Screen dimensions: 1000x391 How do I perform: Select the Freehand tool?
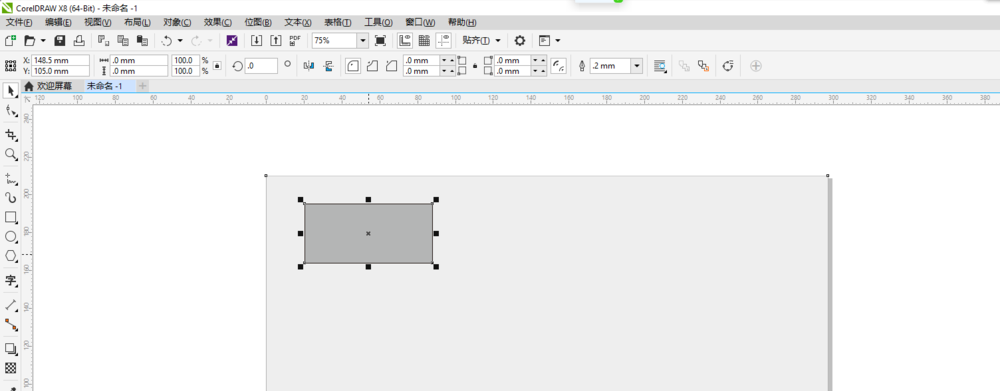(x=11, y=178)
